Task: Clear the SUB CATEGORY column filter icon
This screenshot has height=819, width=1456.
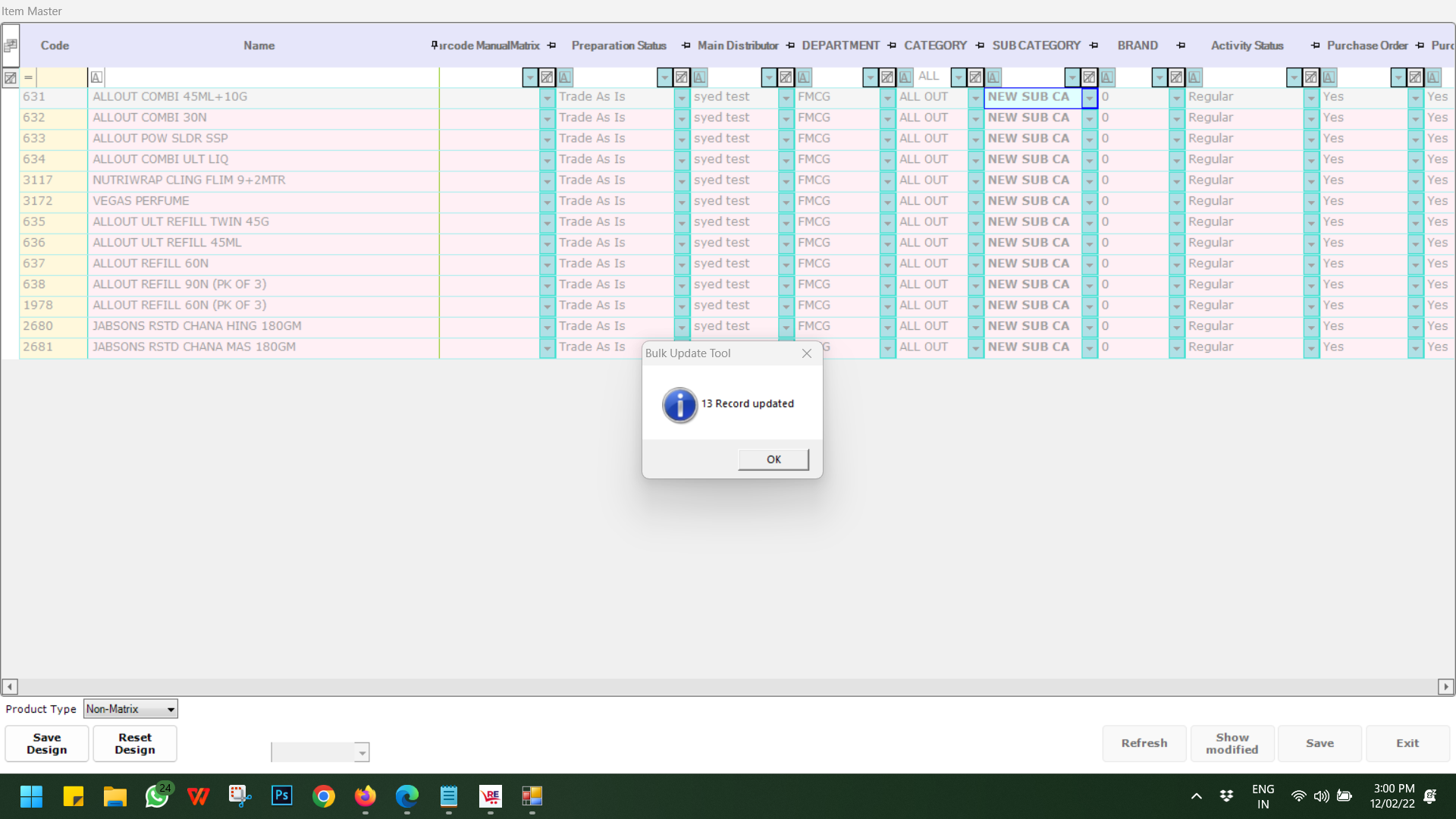Action: pyautogui.click(x=1089, y=77)
